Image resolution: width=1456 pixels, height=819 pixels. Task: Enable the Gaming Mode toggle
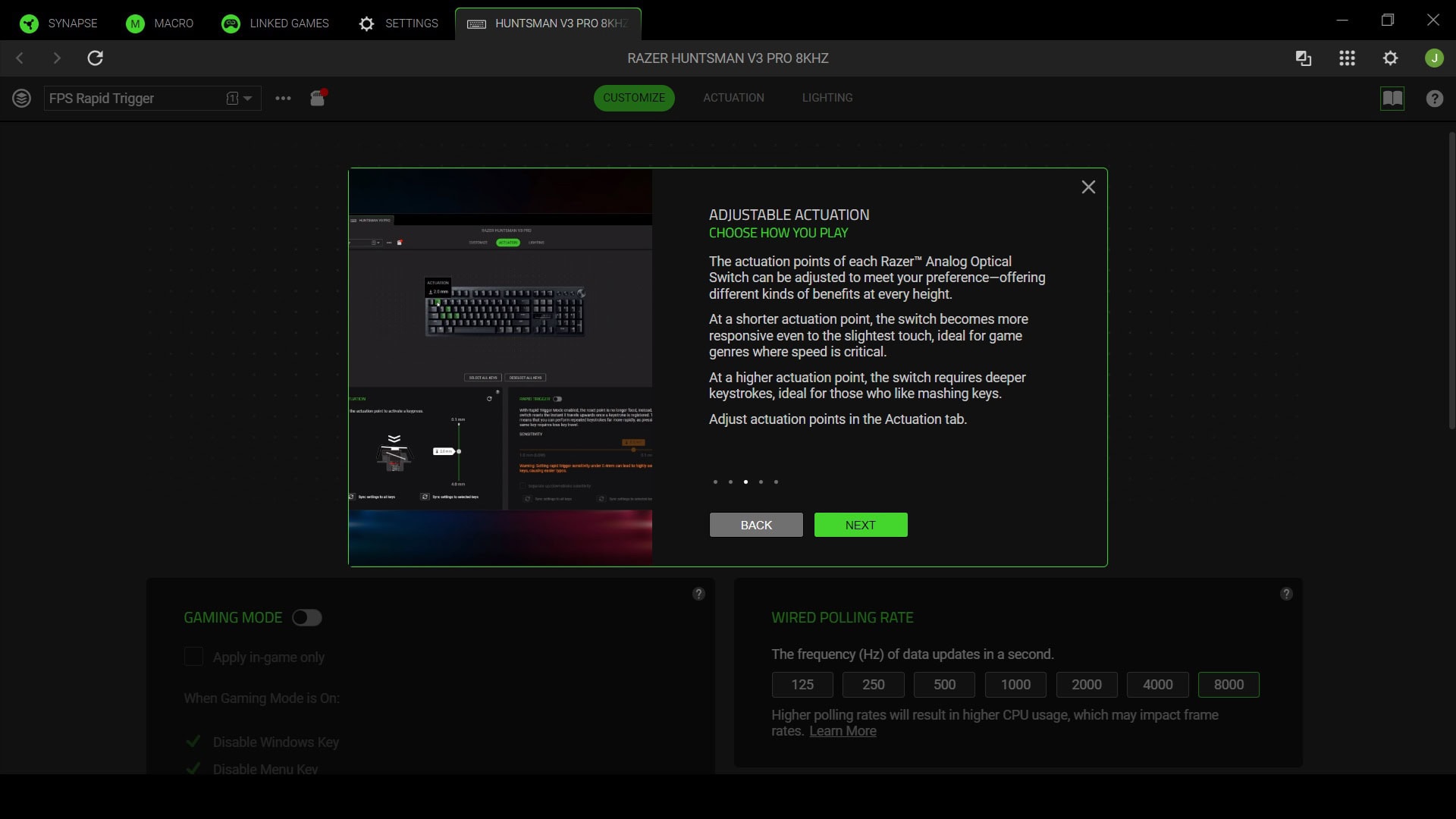click(x=306, y=617)
